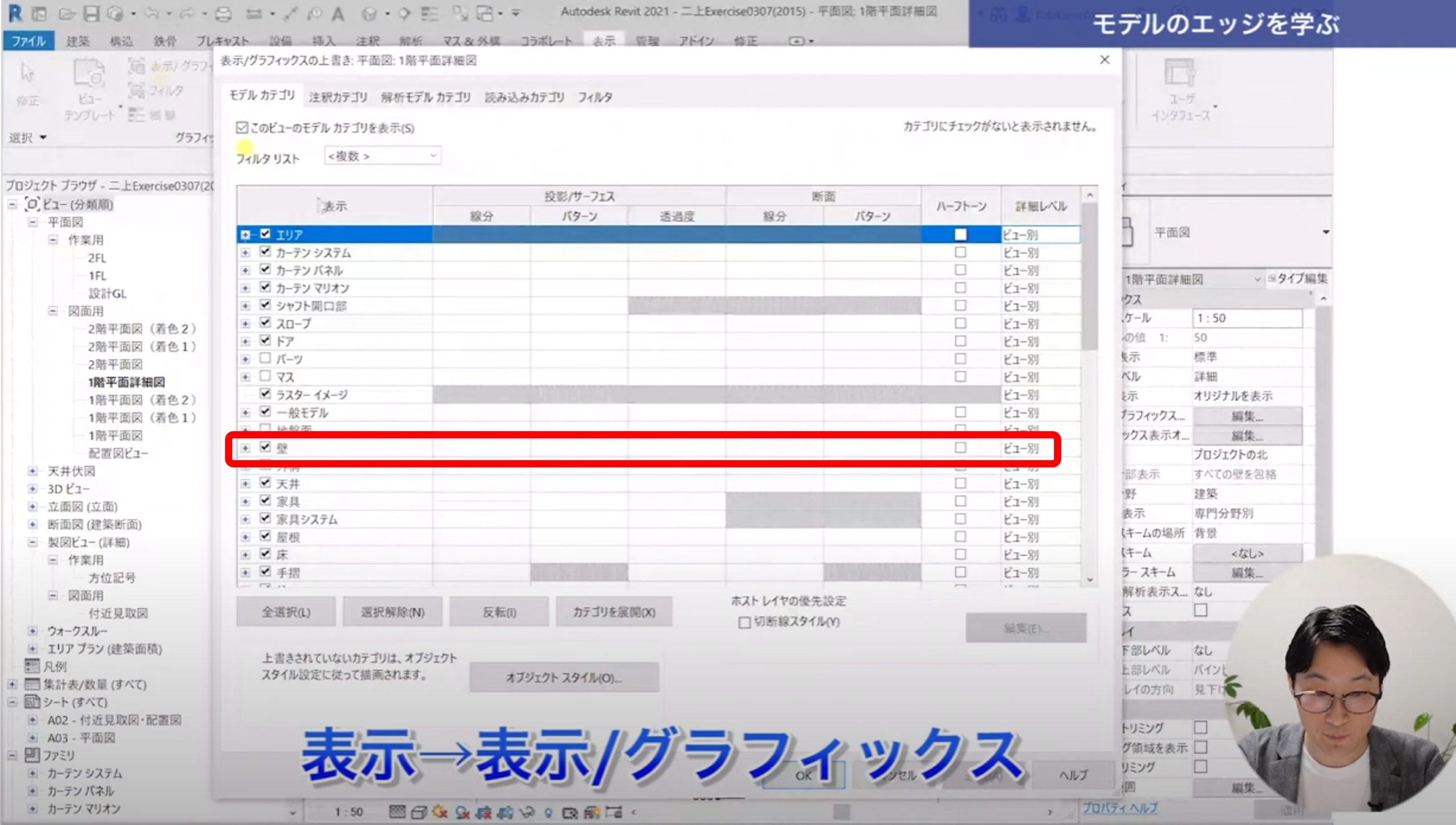
Task: Click the Print icon in quick access toolbar
Action: (223, 14)
